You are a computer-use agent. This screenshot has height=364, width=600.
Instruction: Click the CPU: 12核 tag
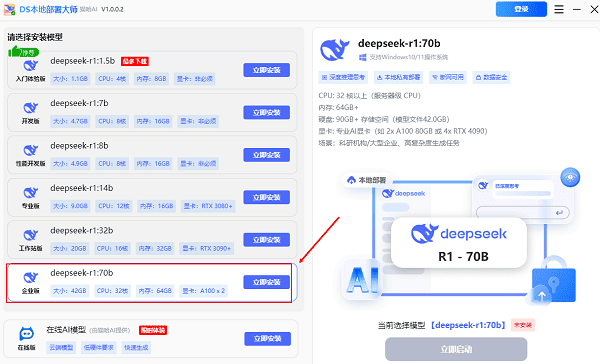(x=114, y=206)
